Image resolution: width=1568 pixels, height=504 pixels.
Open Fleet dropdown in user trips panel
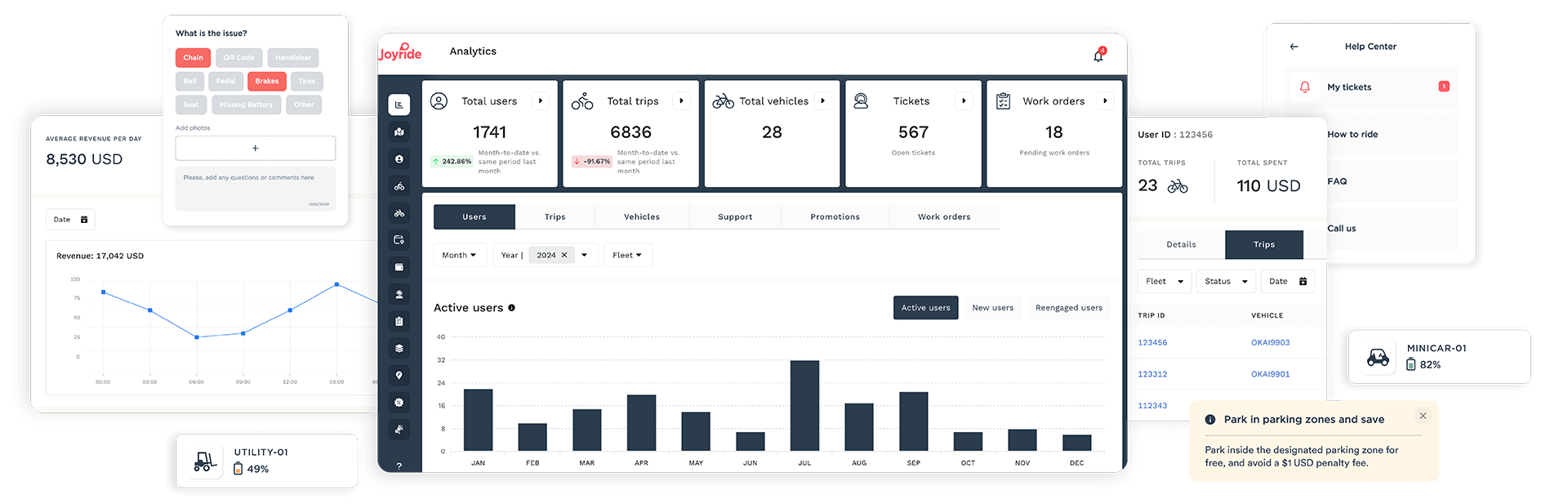1165,281
